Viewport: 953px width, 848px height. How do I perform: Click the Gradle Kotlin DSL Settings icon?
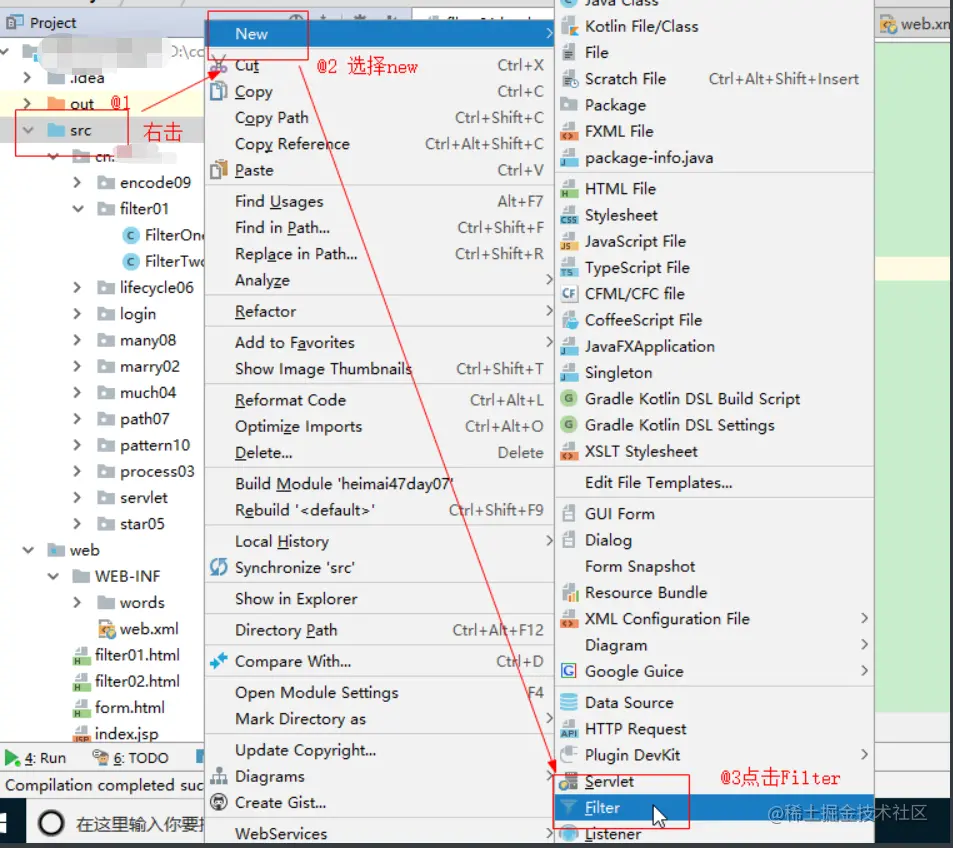pyautogui.click(x=569, y=424)
